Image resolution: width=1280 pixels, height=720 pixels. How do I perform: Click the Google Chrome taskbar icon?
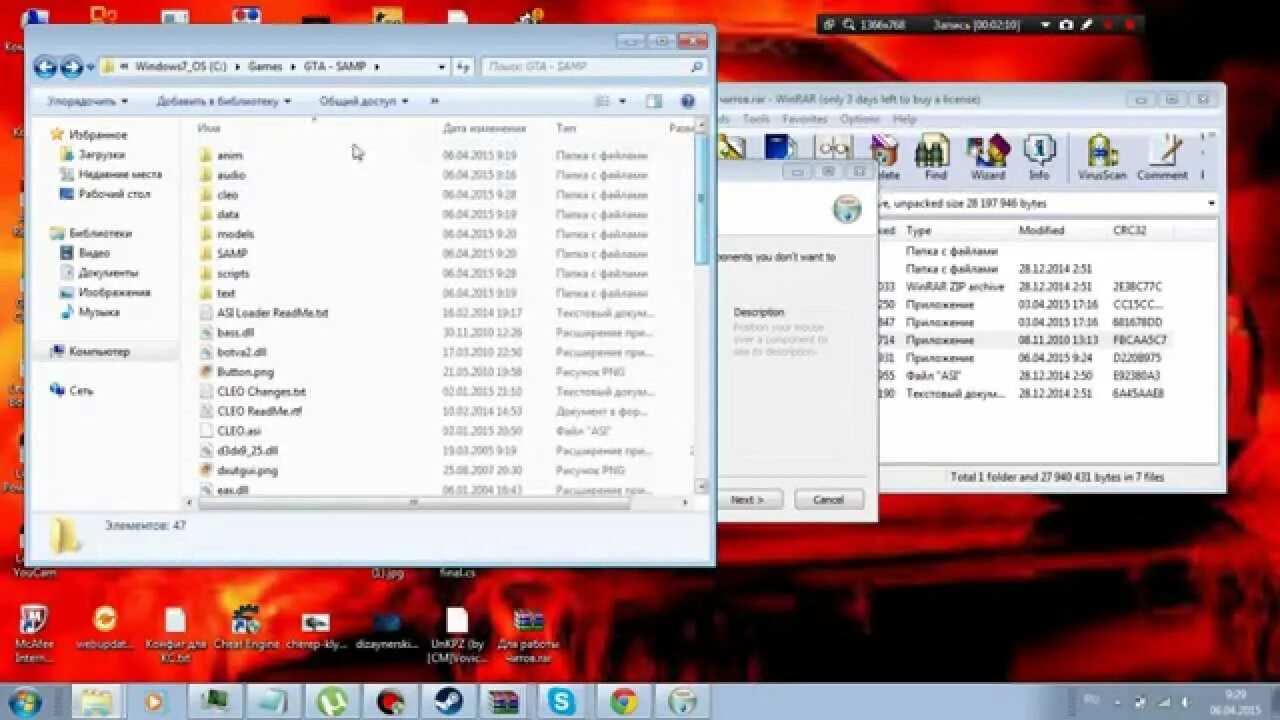pyautogui.click(x=624, y=701)
